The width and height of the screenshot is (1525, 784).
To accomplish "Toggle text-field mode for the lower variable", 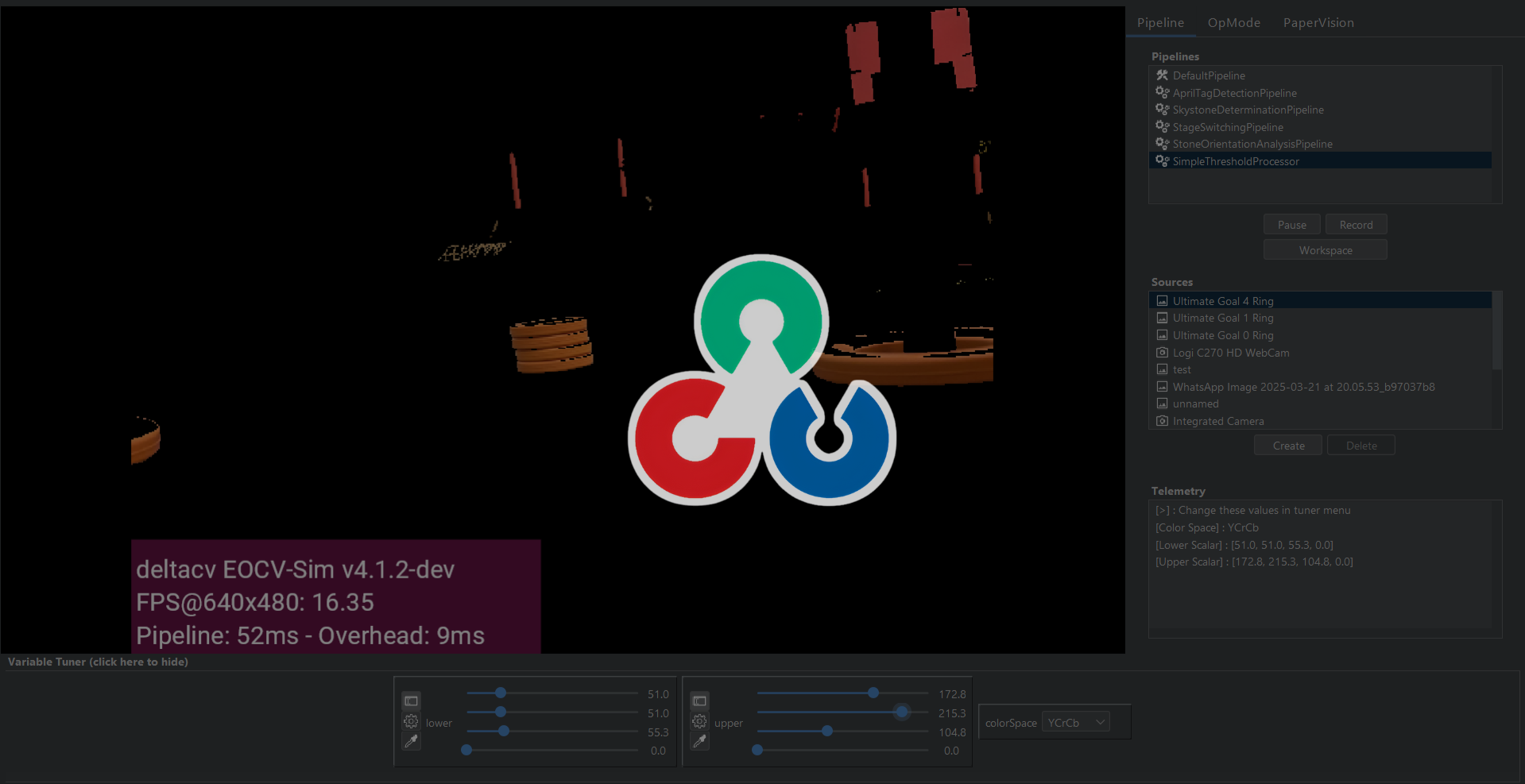I will coord(411,701).
